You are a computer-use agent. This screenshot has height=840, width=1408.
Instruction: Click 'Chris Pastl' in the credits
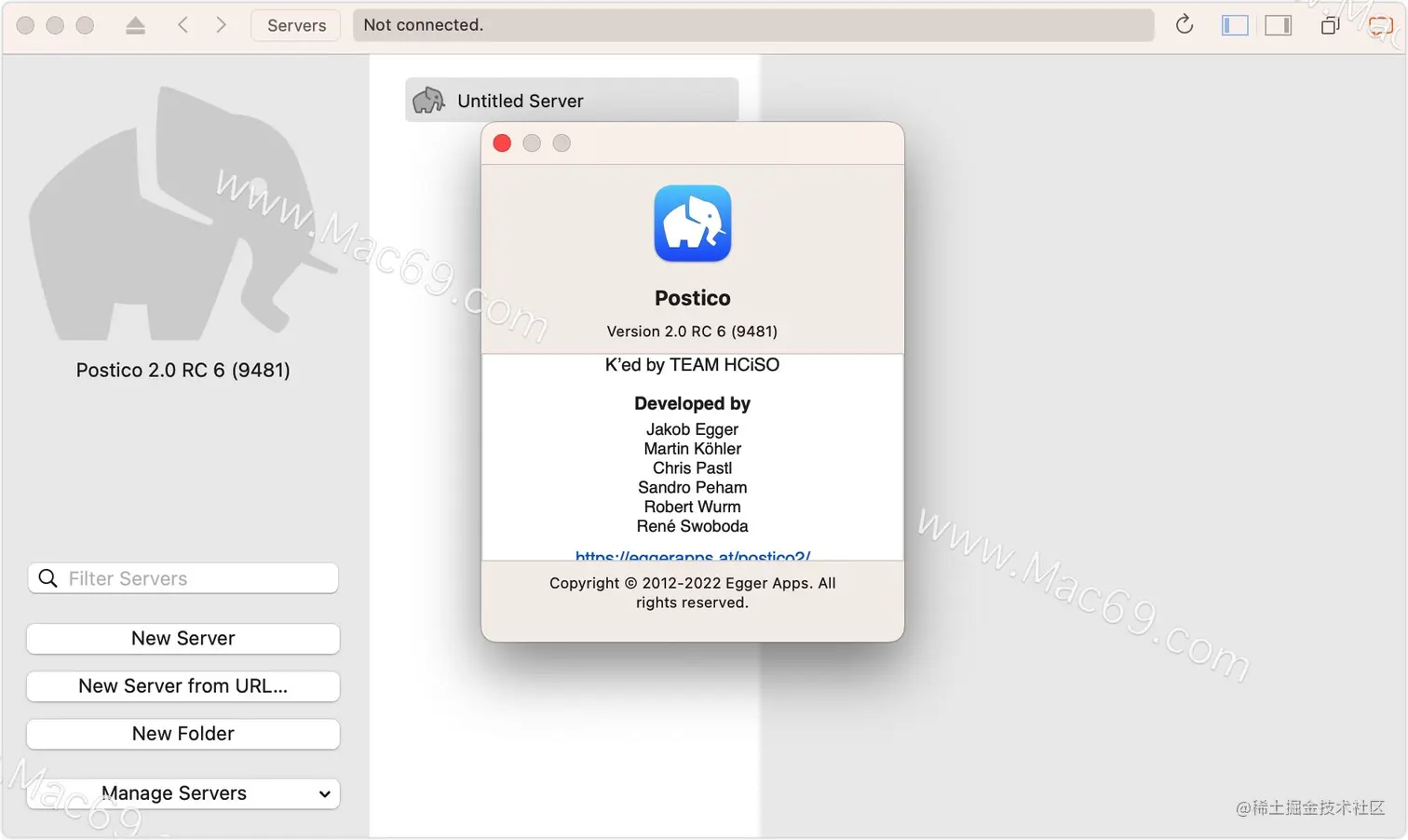tap(693, 468)
